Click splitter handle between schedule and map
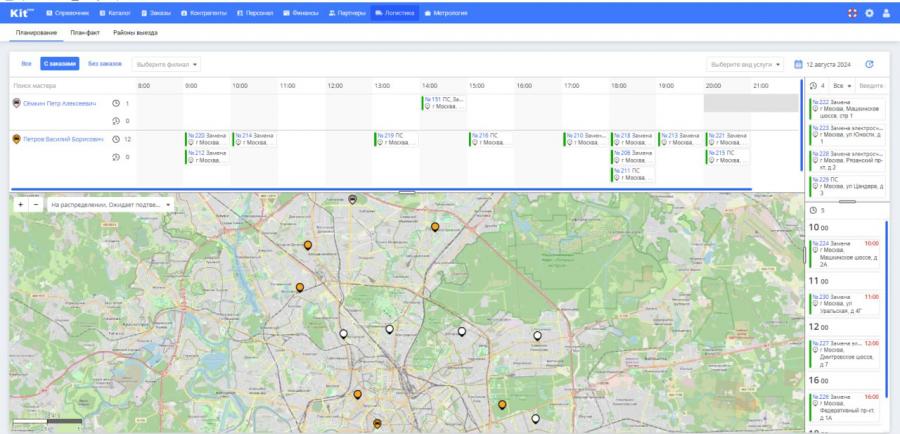Viewport: 900px width, 434px height. [x=407, y=192]
